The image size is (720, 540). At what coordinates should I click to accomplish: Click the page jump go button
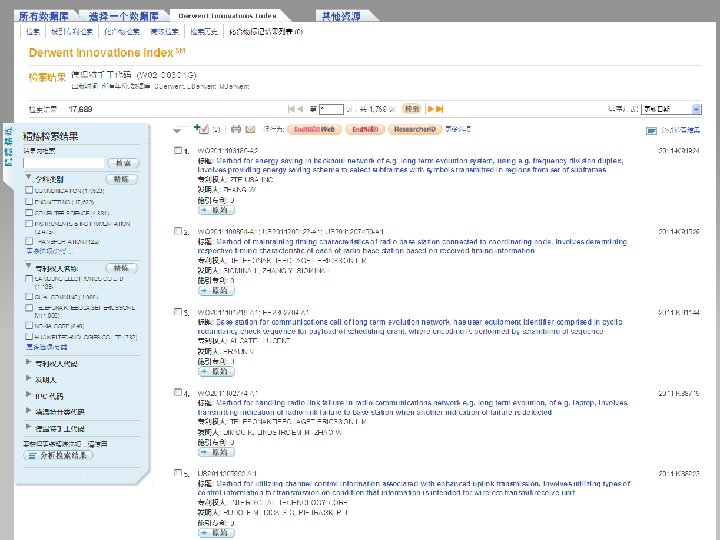tap(411, 109)
